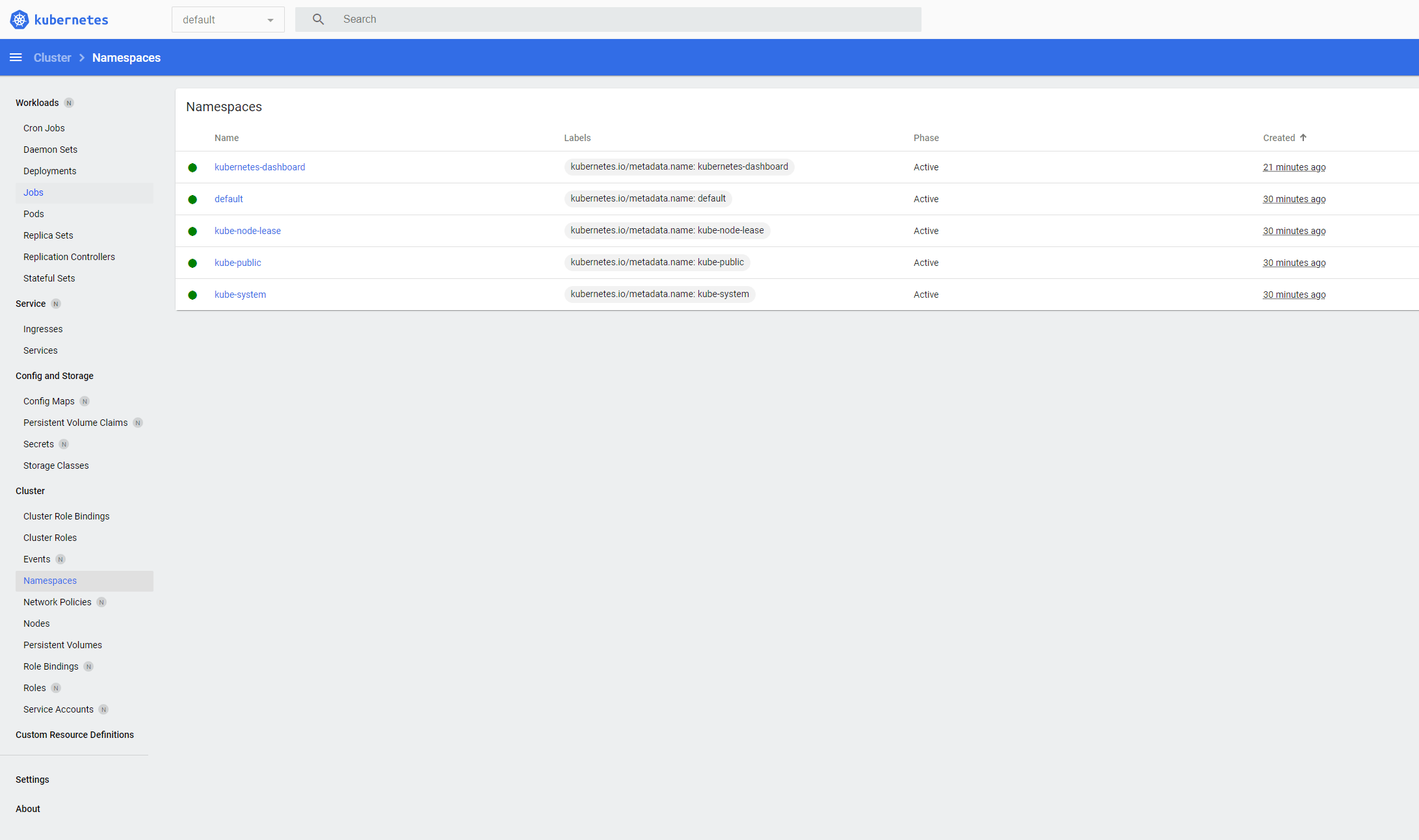Open Settings in the sidebar

pos(33,780)
